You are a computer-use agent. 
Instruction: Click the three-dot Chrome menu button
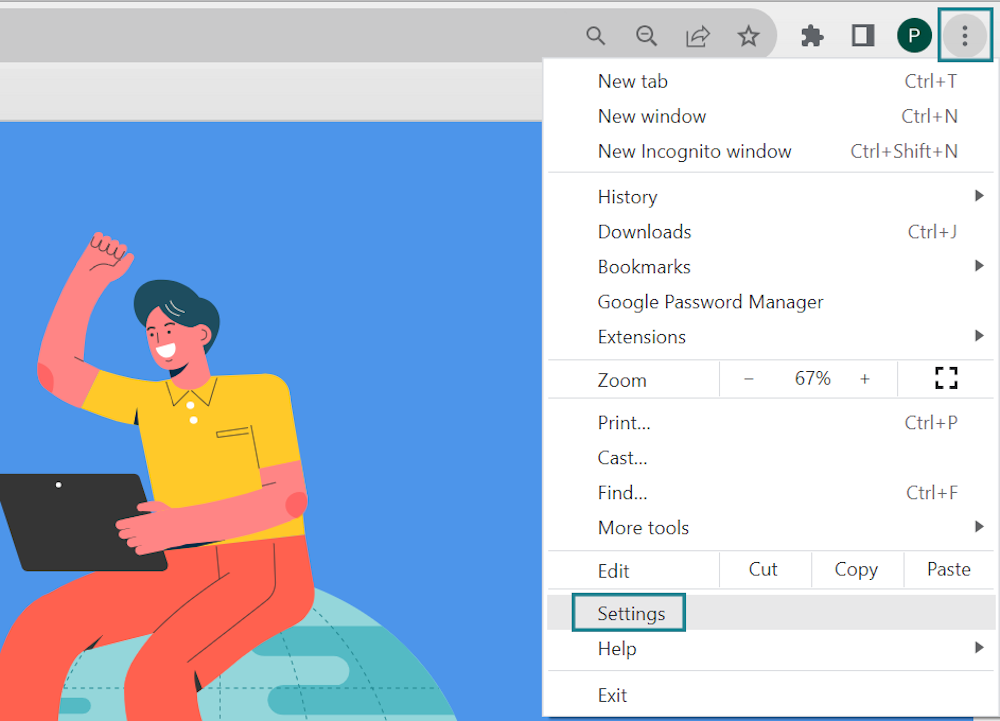click(x=964, y=37)
